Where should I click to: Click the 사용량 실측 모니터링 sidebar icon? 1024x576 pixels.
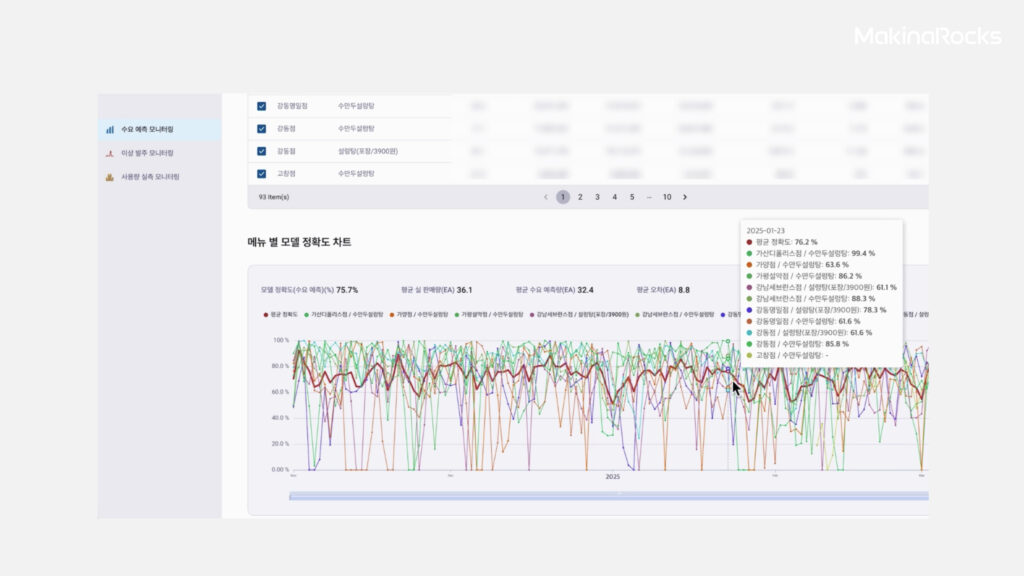(110, 177)
